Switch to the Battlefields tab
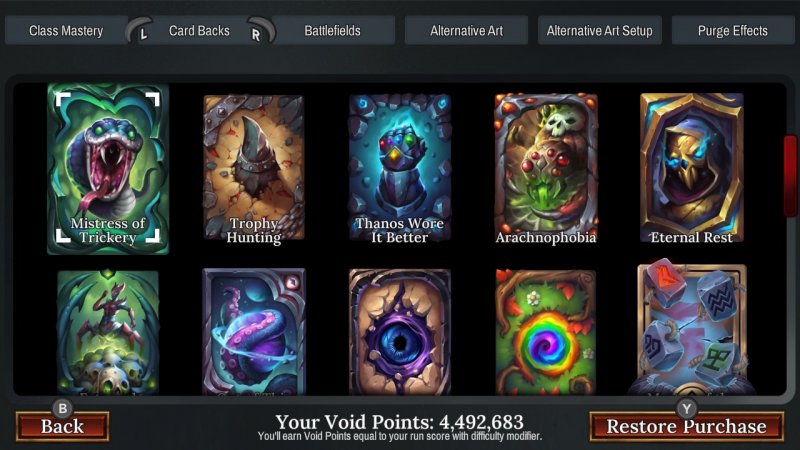The width and height of the screenshot is (800, 450). (x=333, y=31)
